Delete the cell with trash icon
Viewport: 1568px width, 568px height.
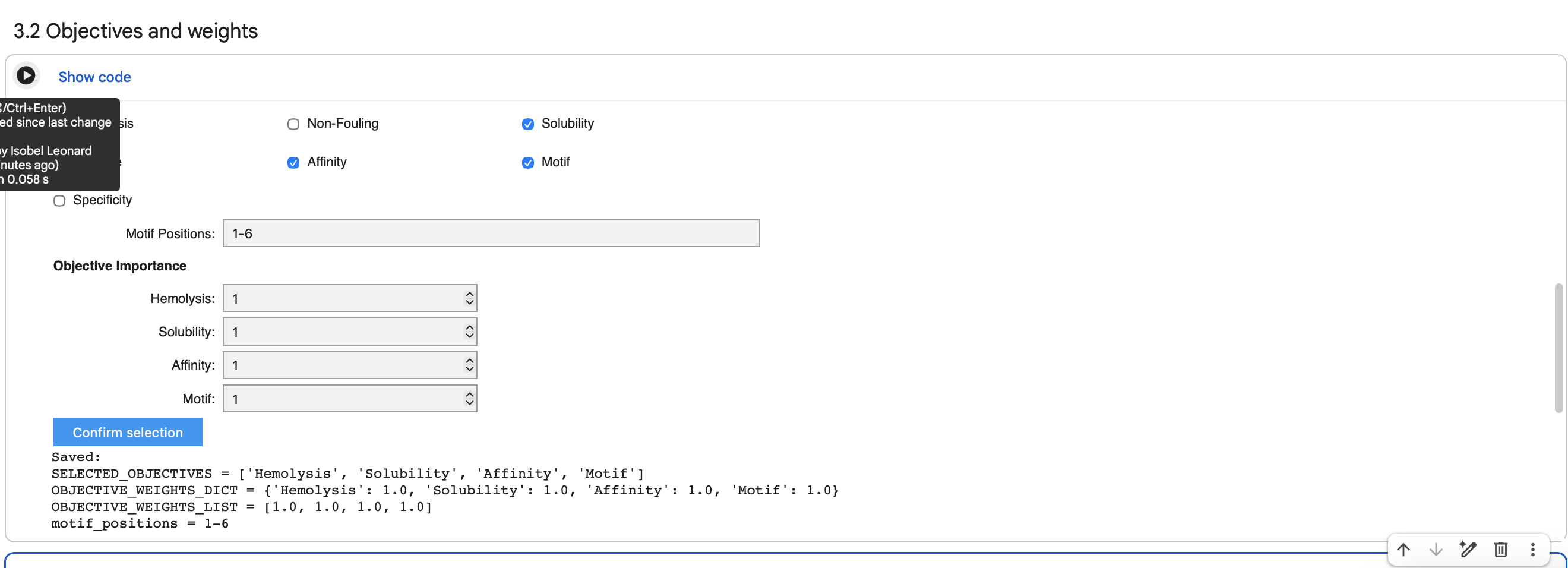tap(1500, 550)
